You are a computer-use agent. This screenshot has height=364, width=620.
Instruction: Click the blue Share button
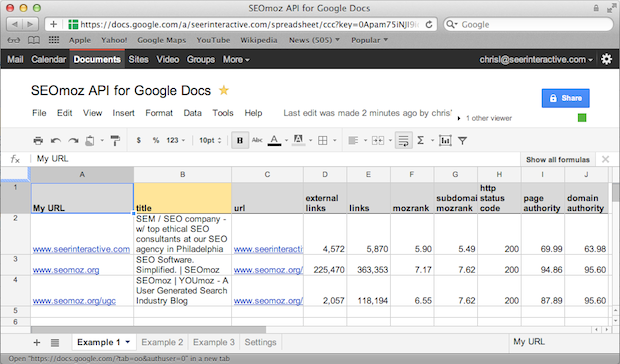(x=565, y=98)
